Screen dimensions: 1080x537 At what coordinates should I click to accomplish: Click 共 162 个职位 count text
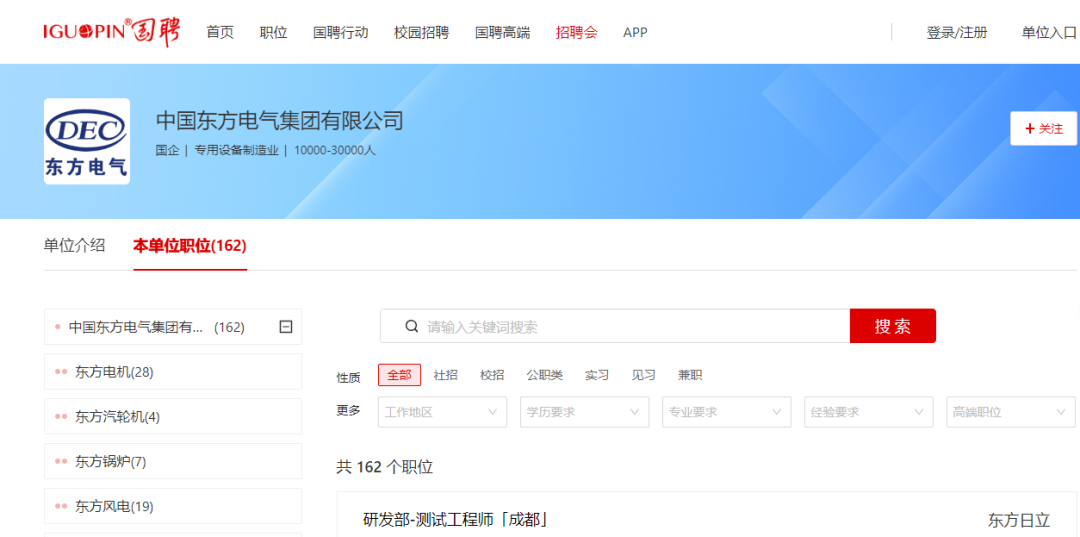click(x=384, y=467)
